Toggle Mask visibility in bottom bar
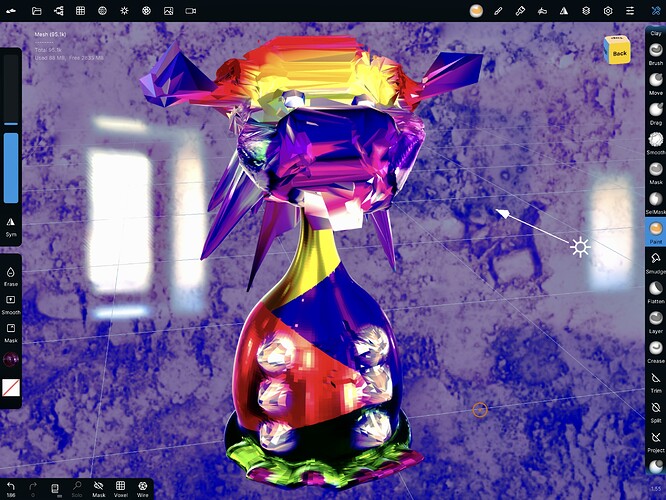The image size is (666, 500). coord(99,489)
